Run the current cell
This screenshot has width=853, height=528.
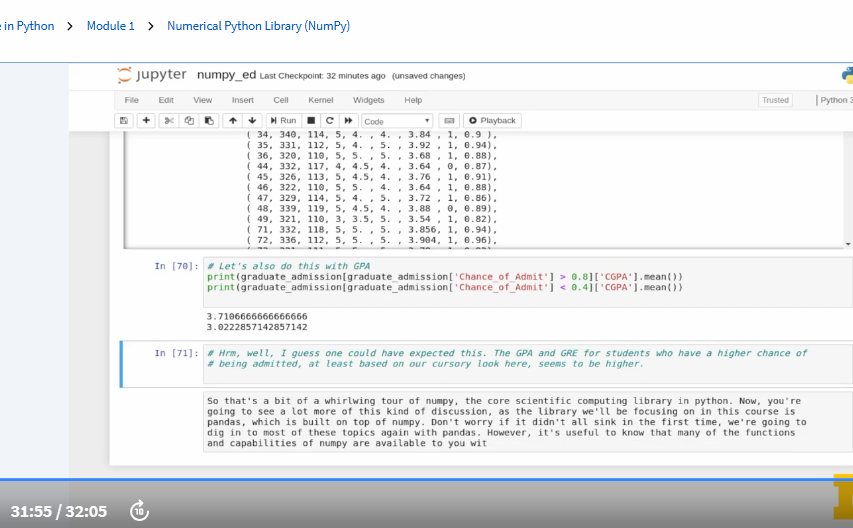click(x=283, y=121)
